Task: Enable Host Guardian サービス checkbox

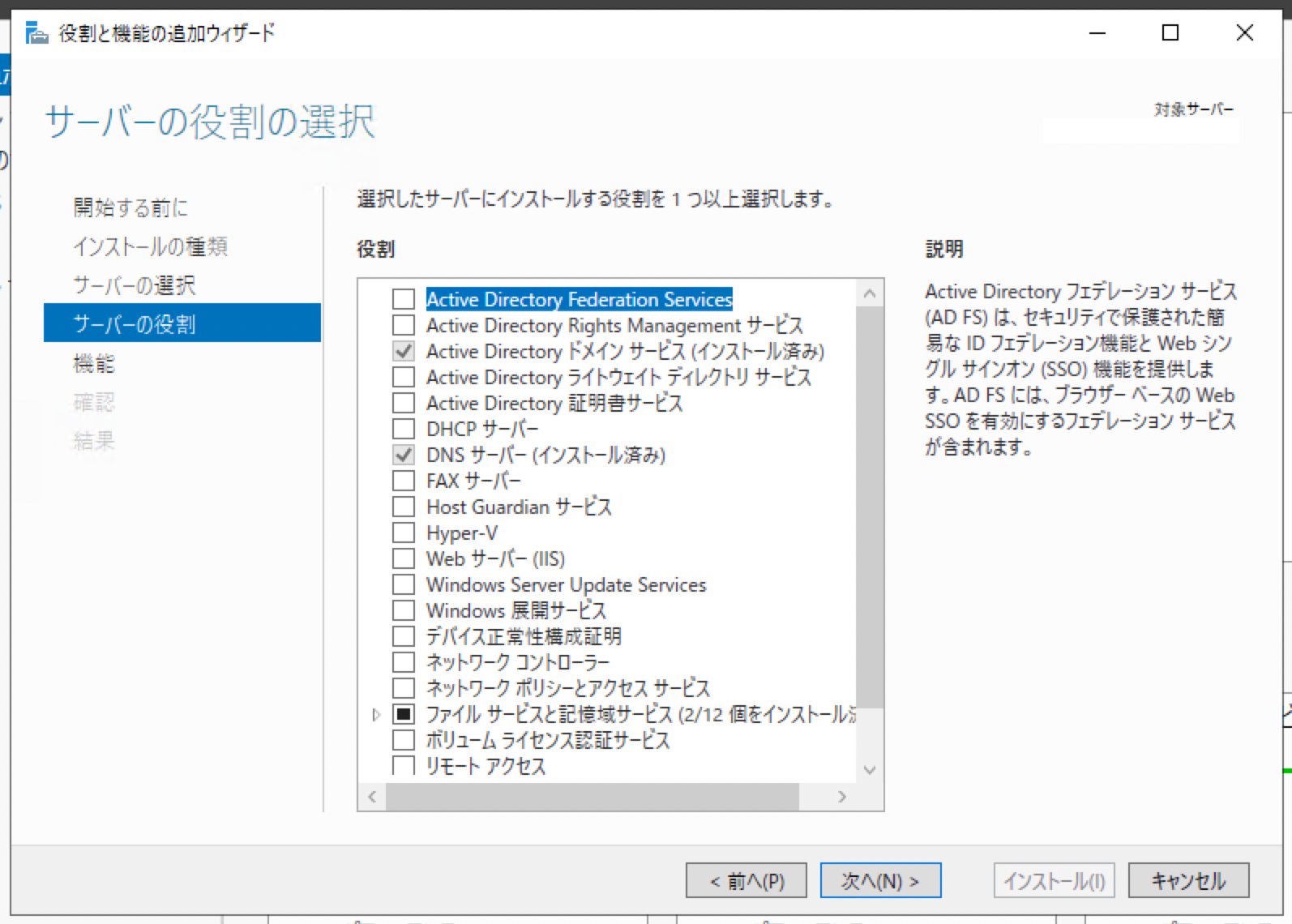Action: 404,507
